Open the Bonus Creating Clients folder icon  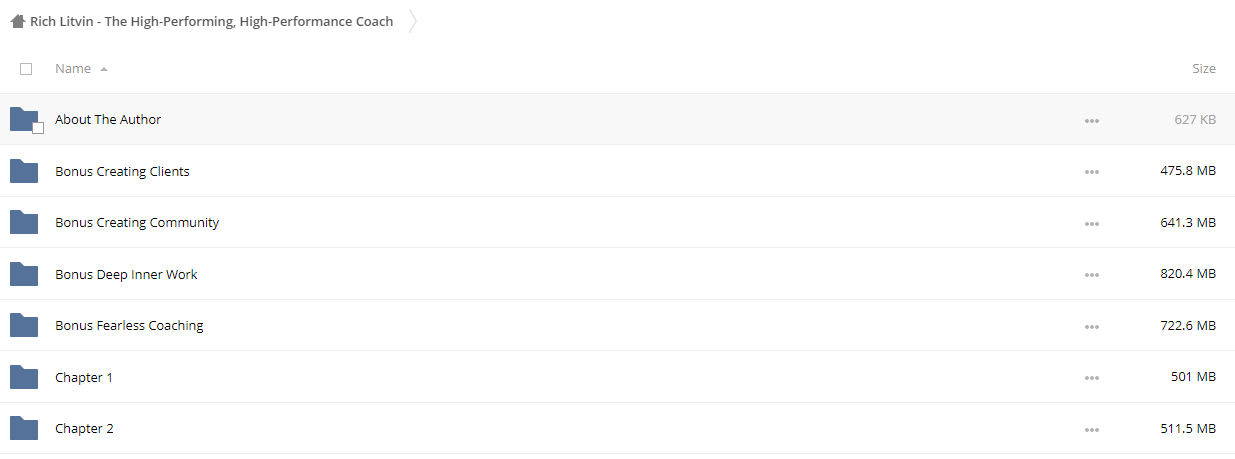tap(24, 171)
